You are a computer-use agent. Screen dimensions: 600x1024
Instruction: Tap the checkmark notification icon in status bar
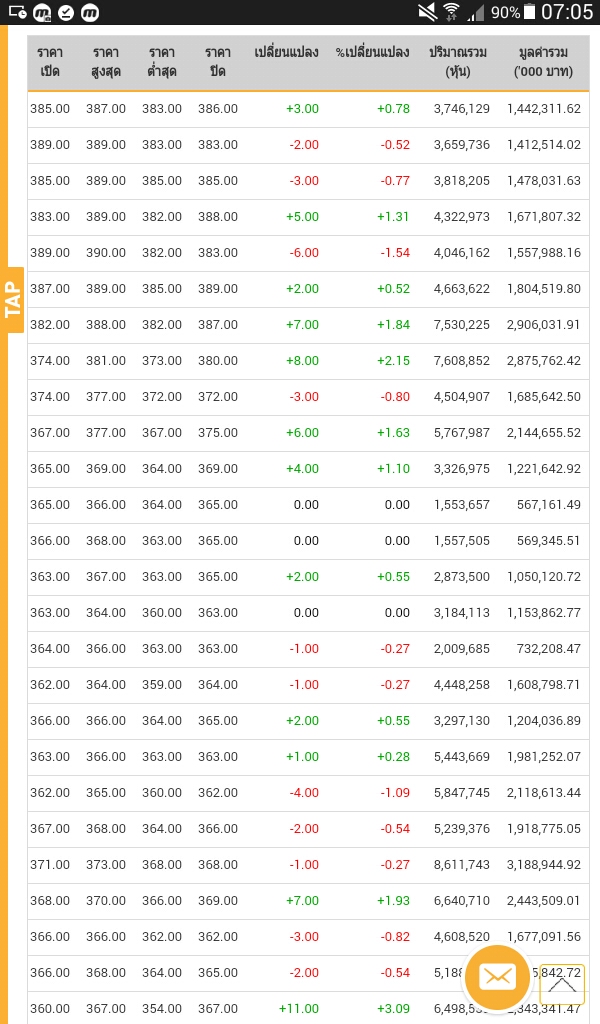pyautogui.click(x=66, y=14)
